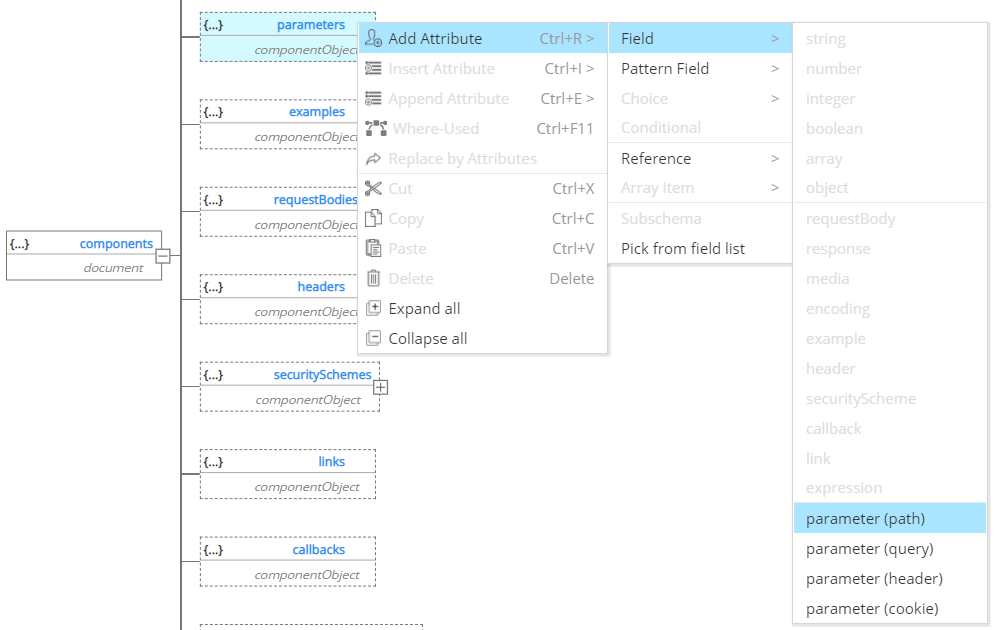996x630 pixels.
Task: Select the callbacks node label
Action: coord(318,549)
